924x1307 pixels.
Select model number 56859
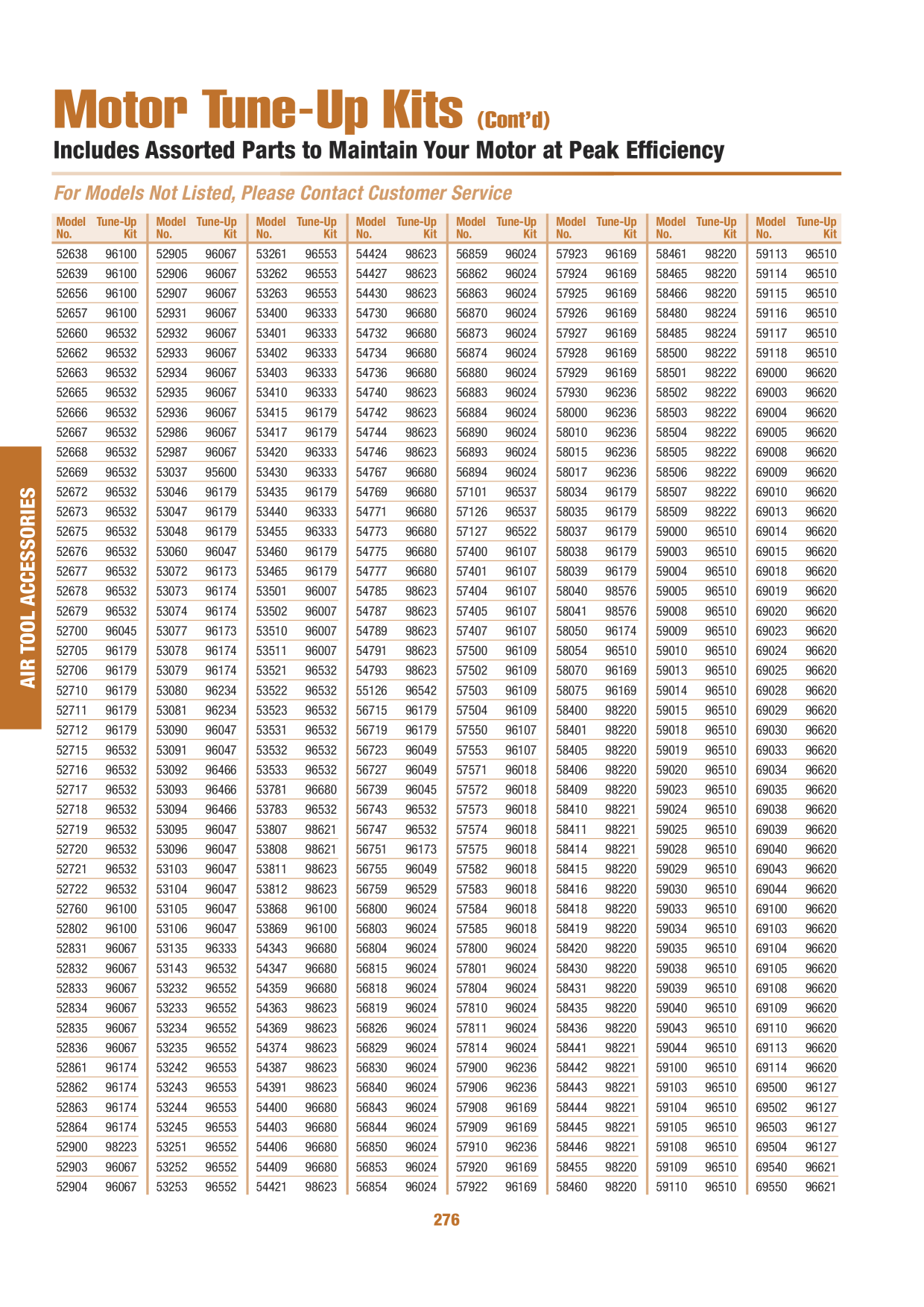472,254
